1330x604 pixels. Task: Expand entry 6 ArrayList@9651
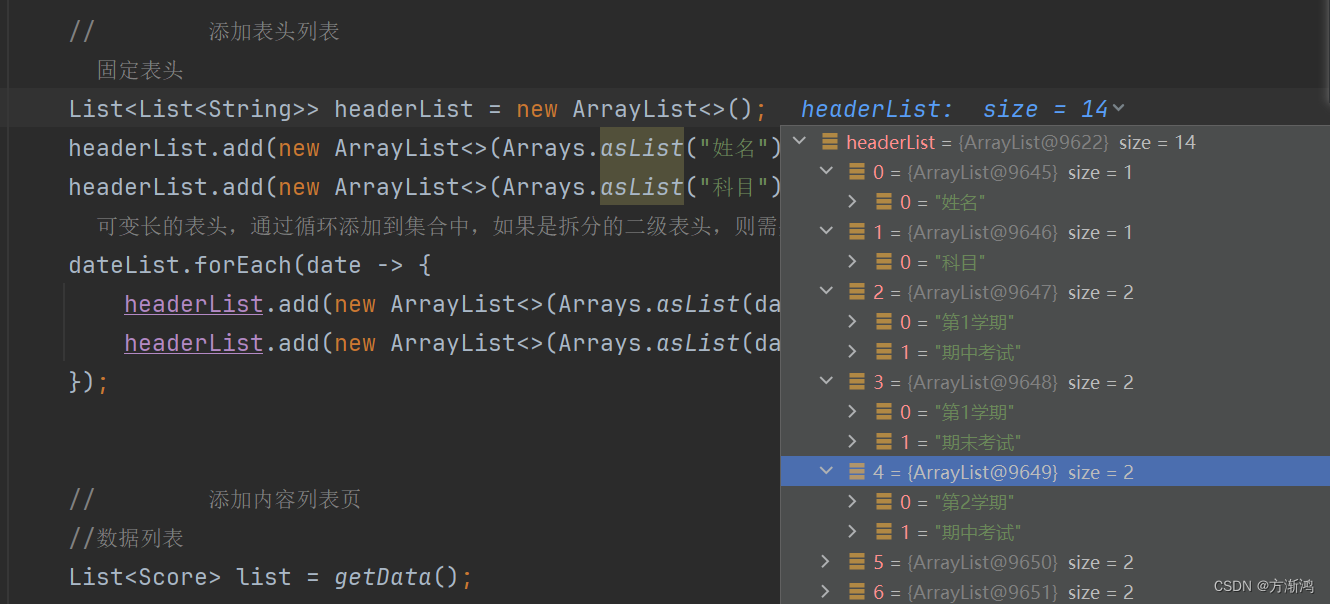(826, 592)
